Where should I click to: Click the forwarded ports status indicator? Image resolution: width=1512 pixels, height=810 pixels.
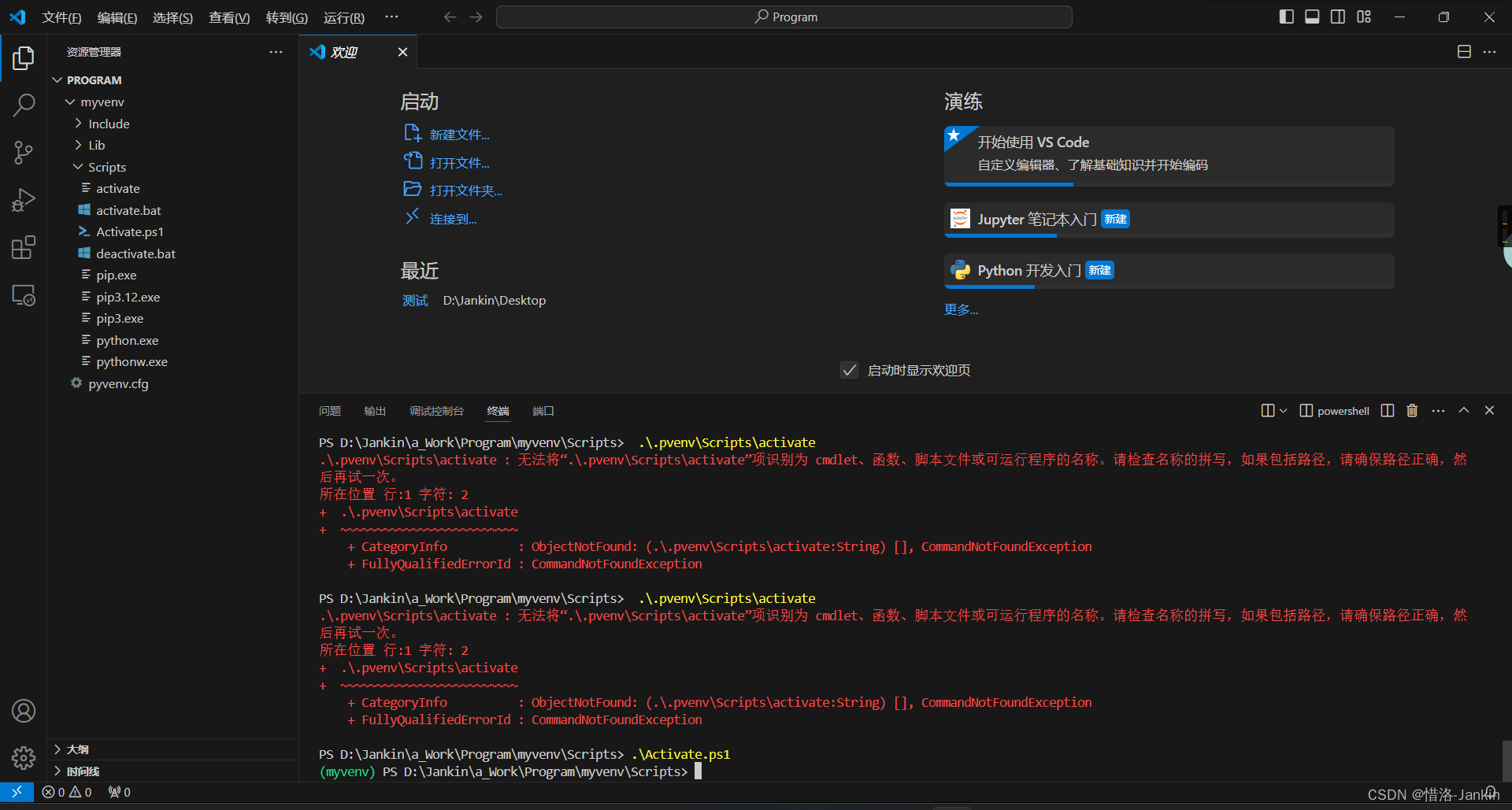point(120,792)
